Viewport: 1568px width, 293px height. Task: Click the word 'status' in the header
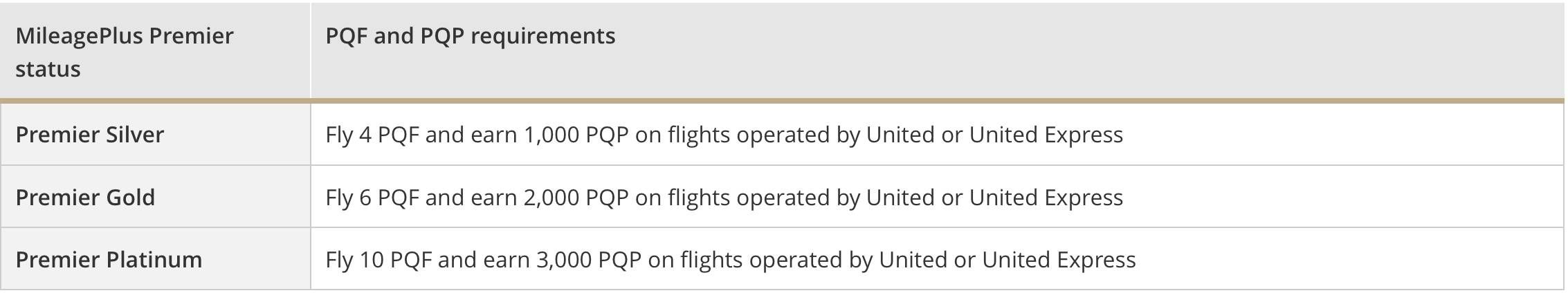tap(48, 69)
